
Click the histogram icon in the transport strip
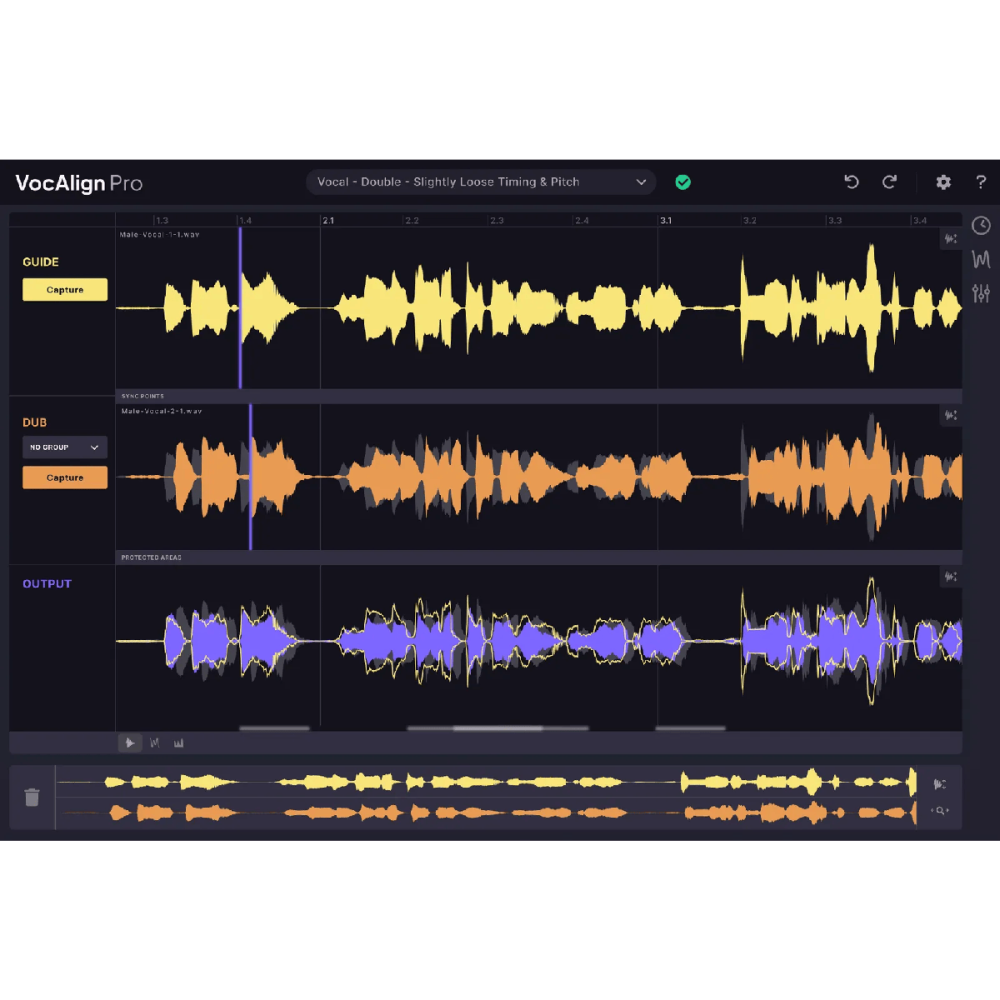179,743
